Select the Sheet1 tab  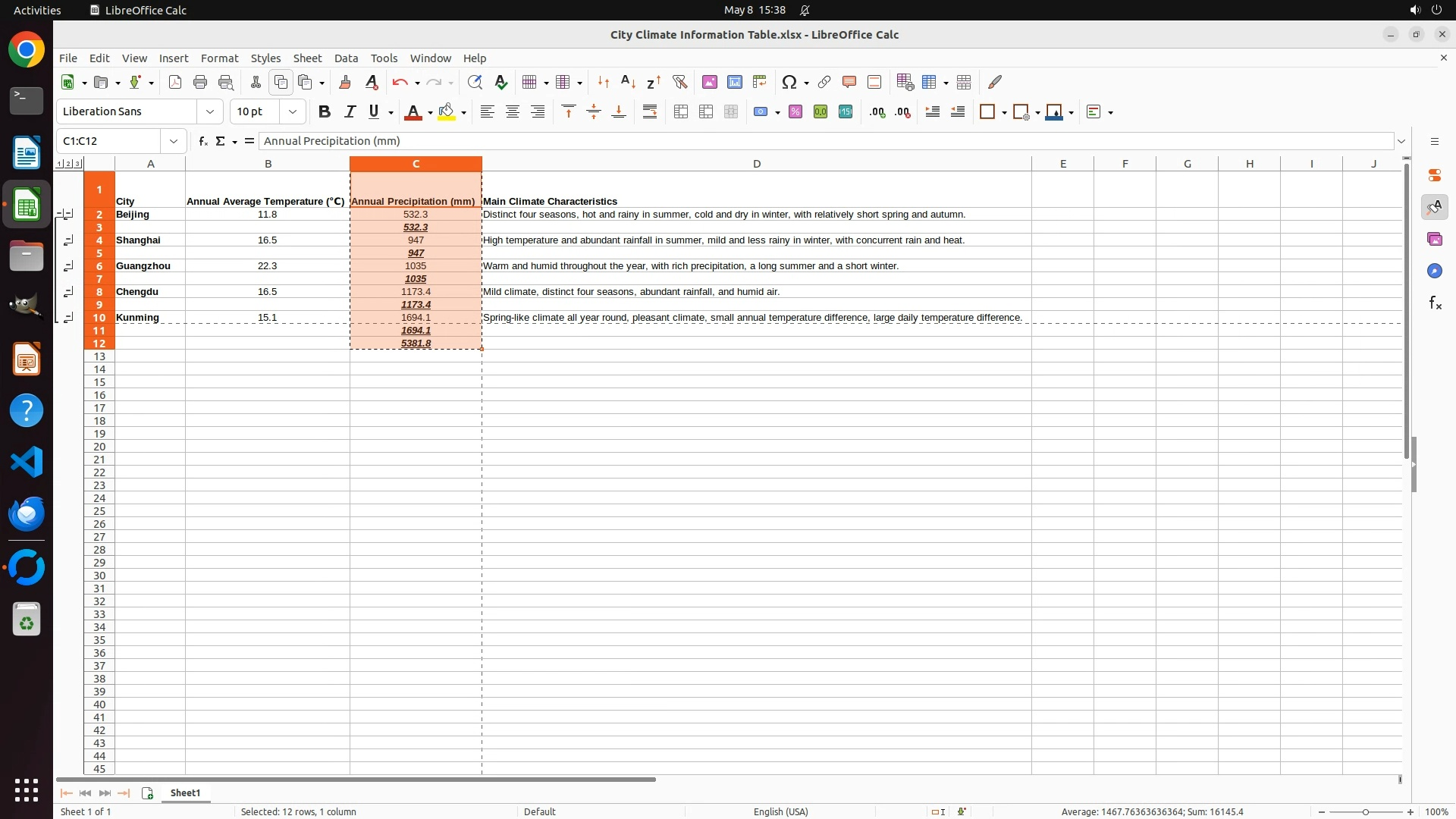tap(185, 793)
